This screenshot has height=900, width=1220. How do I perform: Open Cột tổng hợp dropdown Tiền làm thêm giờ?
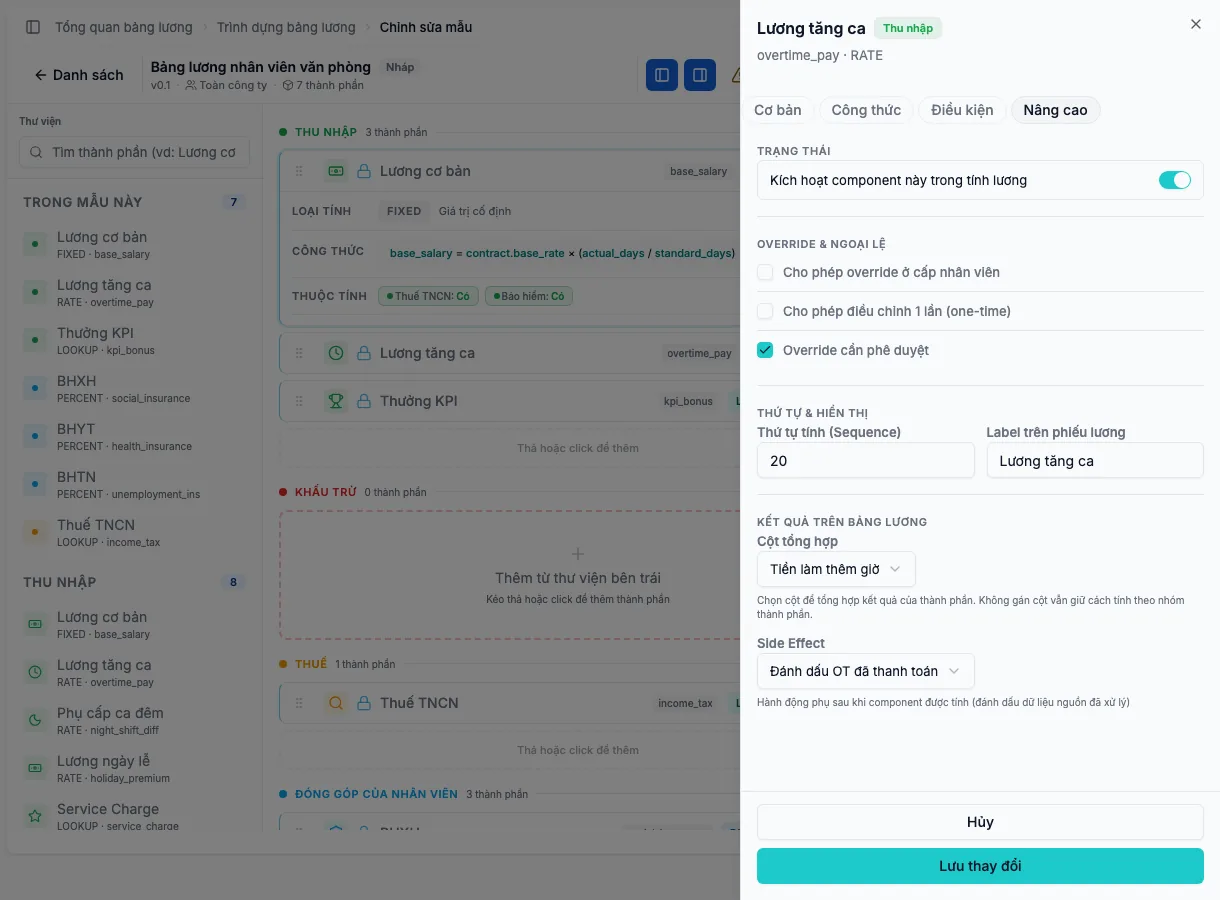click(836, 569)
